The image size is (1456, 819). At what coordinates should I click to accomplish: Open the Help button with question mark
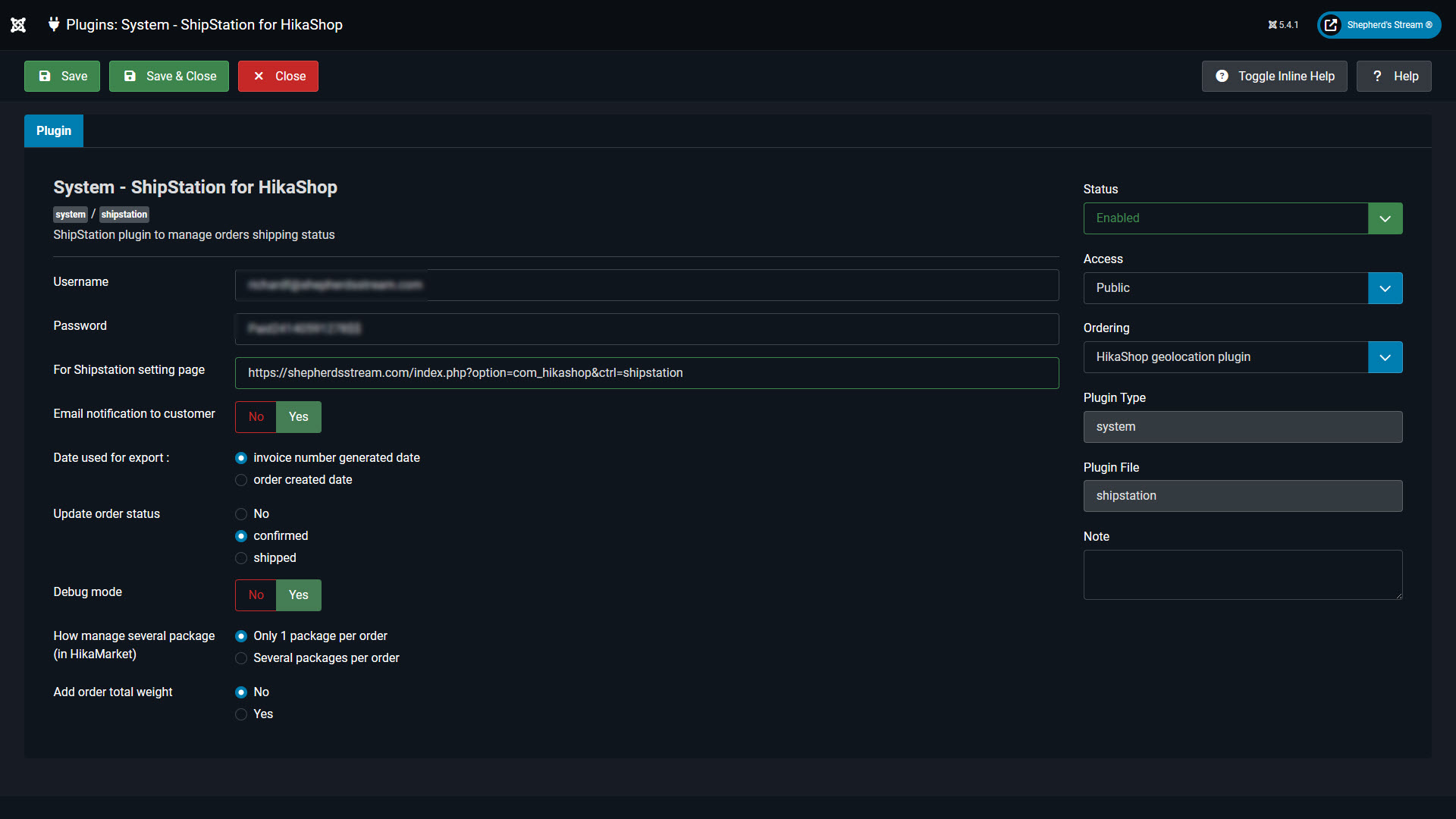click(x=1394, y=77)
